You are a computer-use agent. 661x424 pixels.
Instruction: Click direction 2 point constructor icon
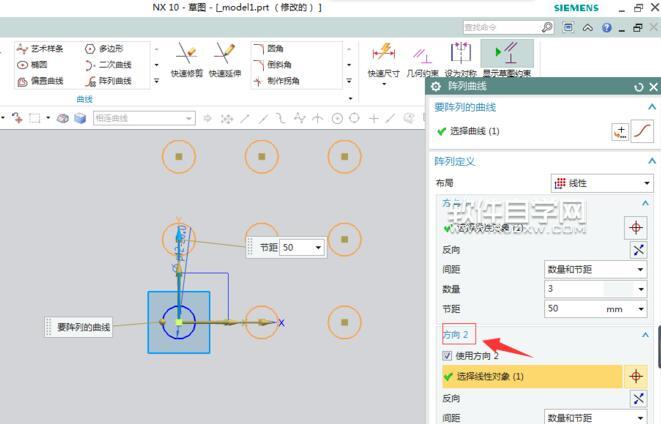(636, 376)
